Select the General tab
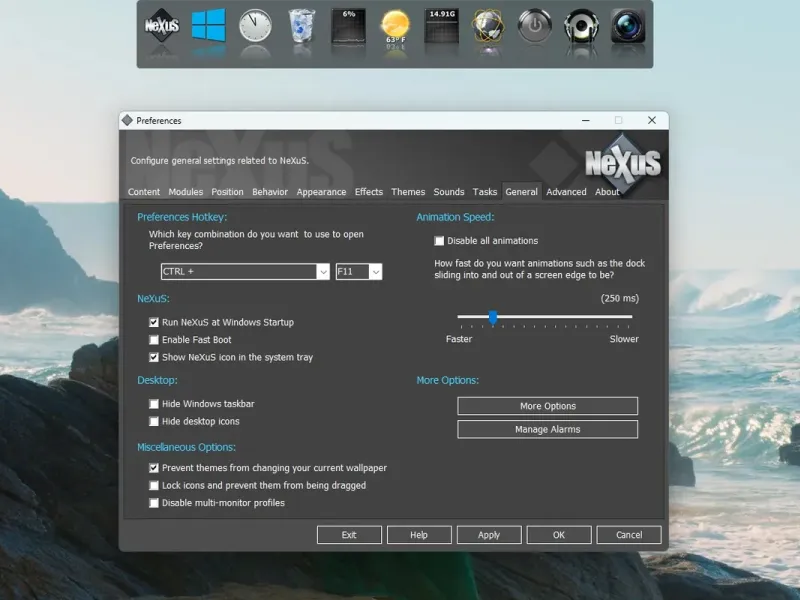 pyautogui.click(x=521, y=192)
